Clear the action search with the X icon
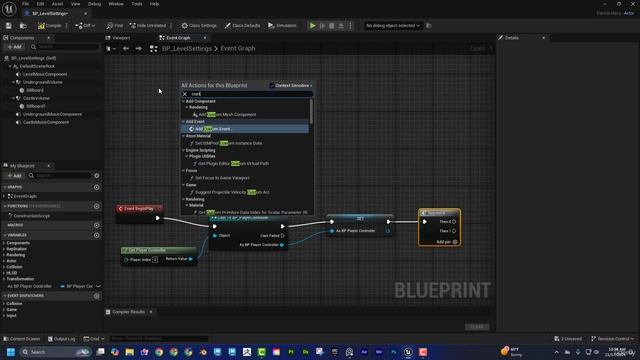The image size is (640, 360). (x=185, y=94)
